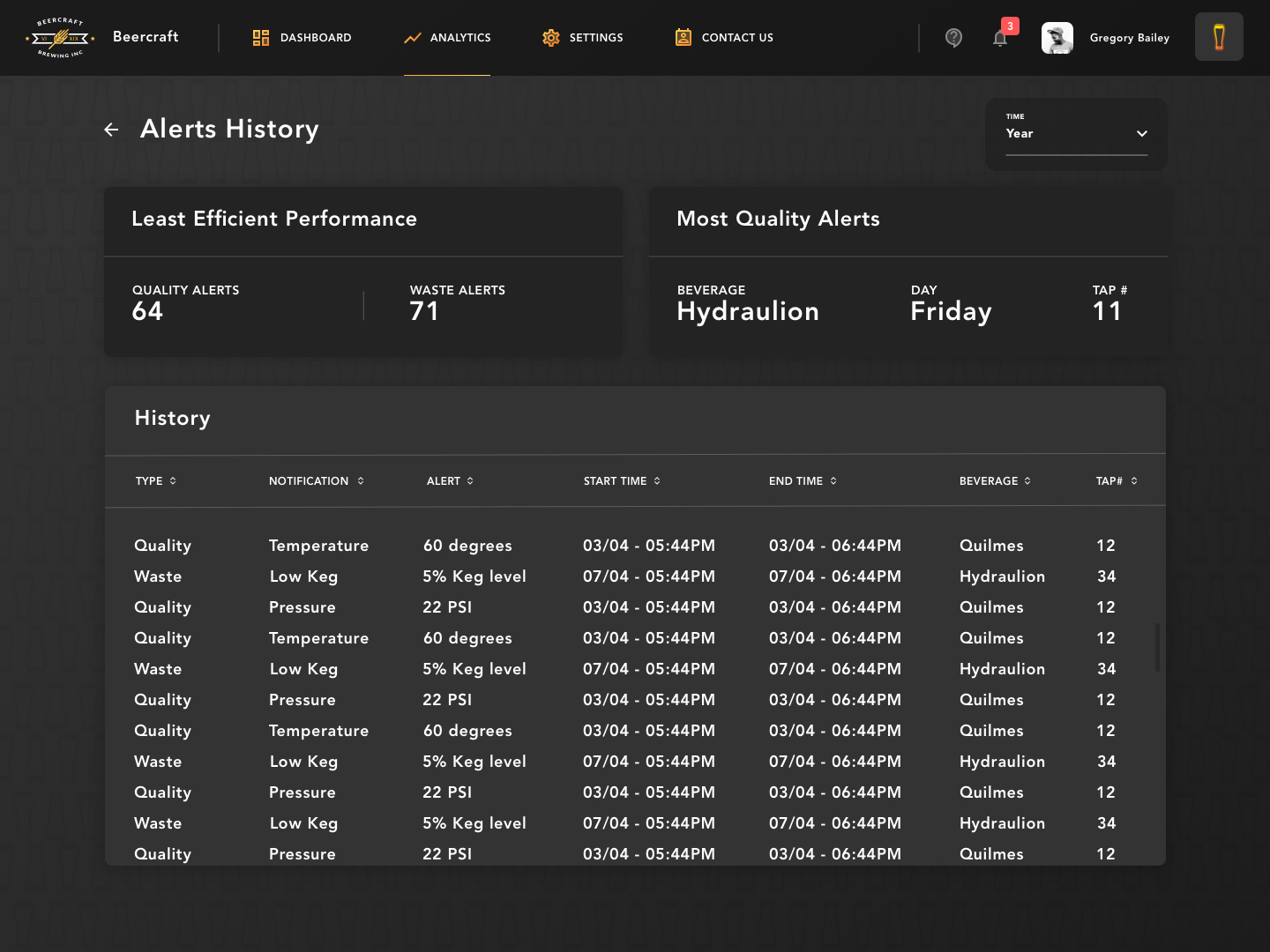Click the Settings gear icon
Image resolution: width=1270 pixels, height=952 pixels.
551,38
